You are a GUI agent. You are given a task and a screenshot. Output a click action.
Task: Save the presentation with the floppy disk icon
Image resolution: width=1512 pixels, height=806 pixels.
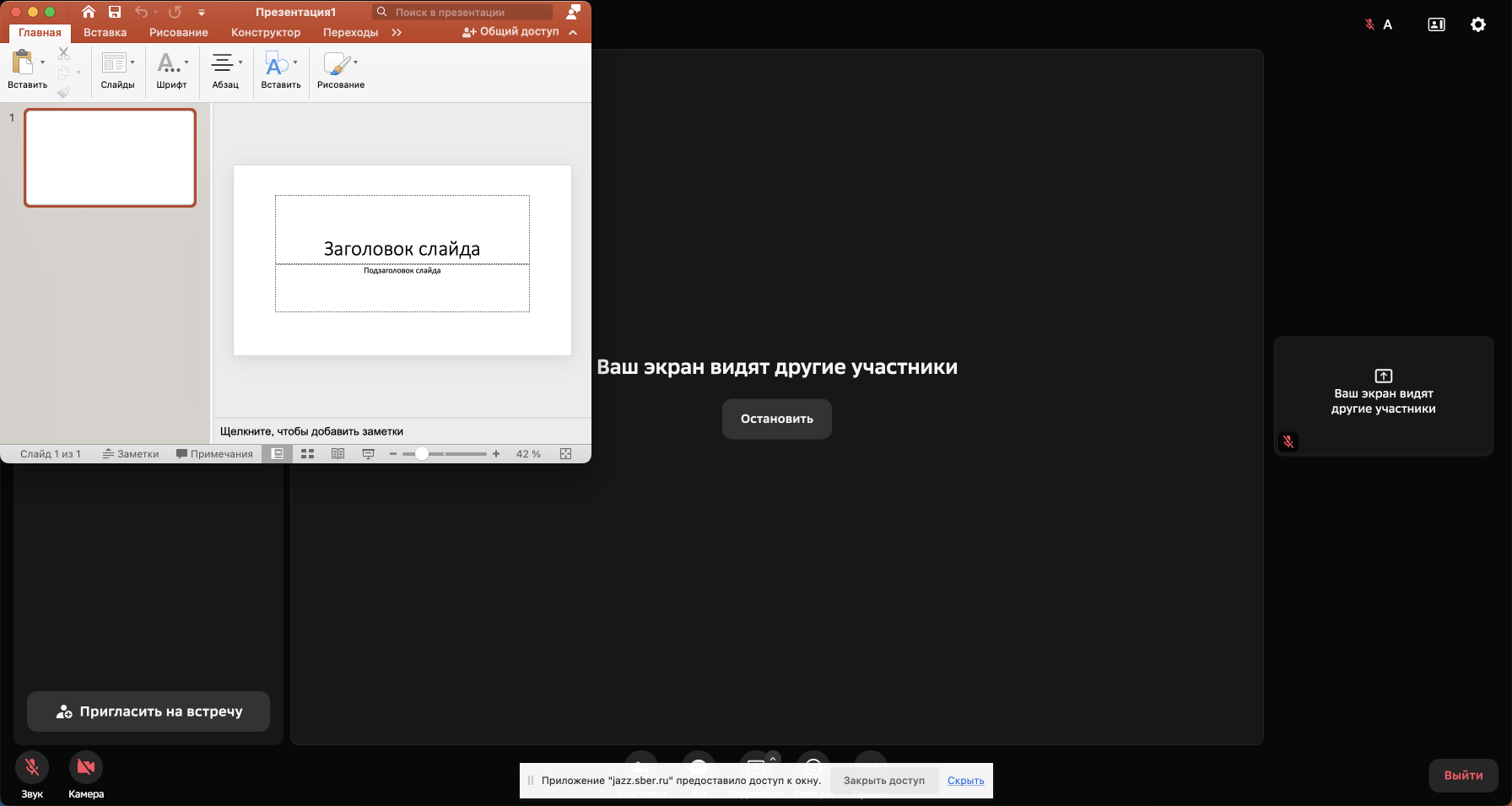pos(115,12)
